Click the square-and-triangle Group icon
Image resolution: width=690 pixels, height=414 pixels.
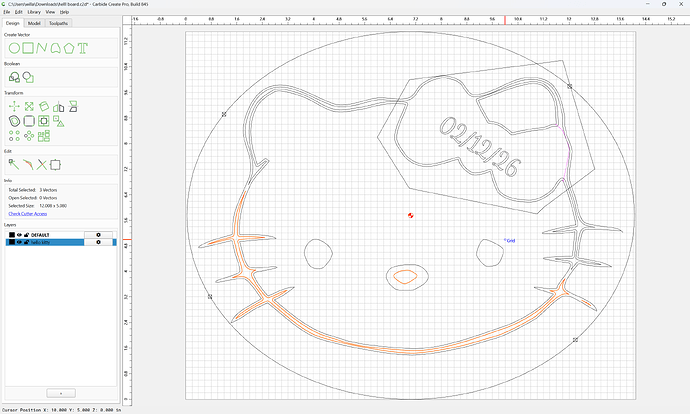coord(59,121)
